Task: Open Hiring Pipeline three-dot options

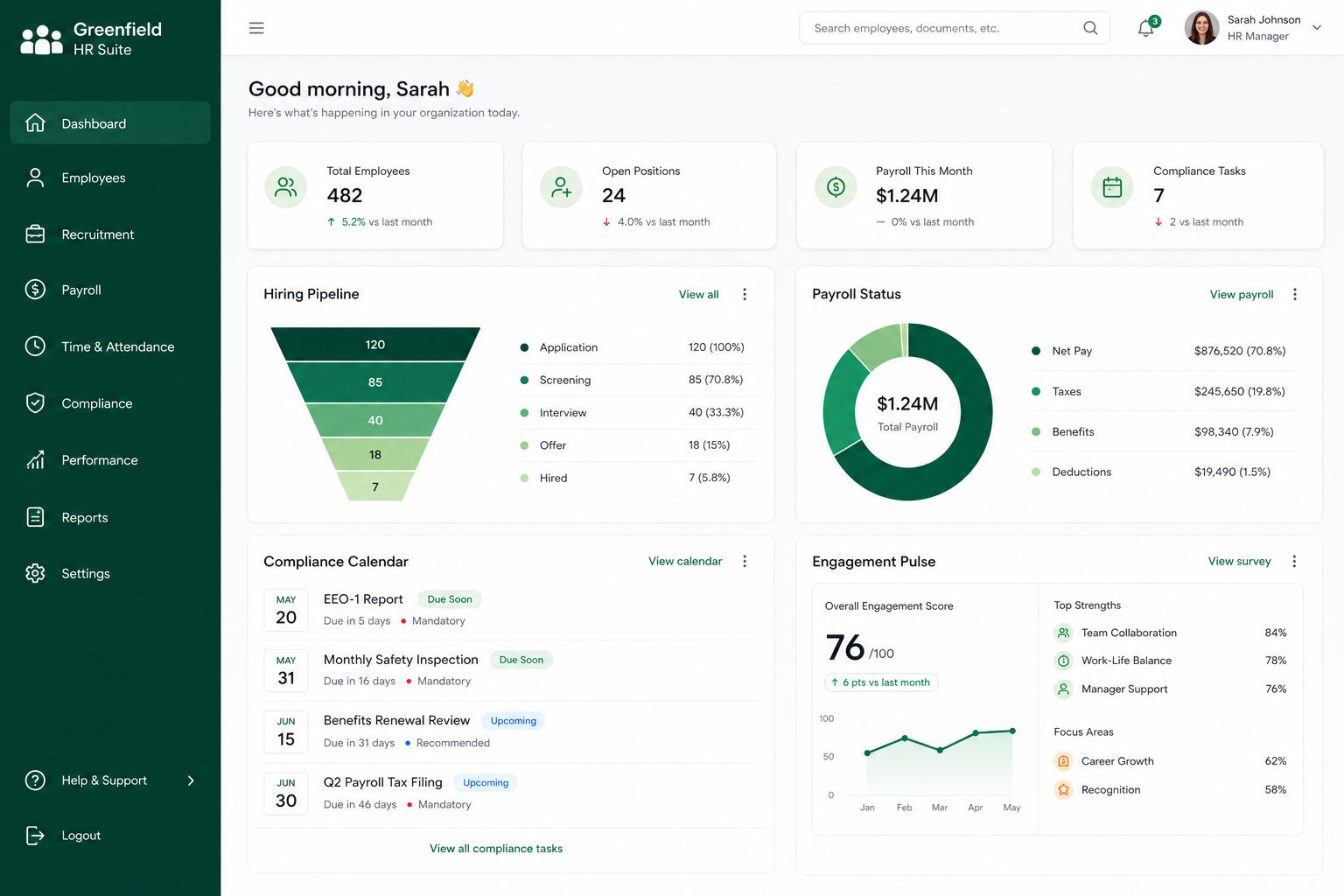Action: (x=745, y=294)
